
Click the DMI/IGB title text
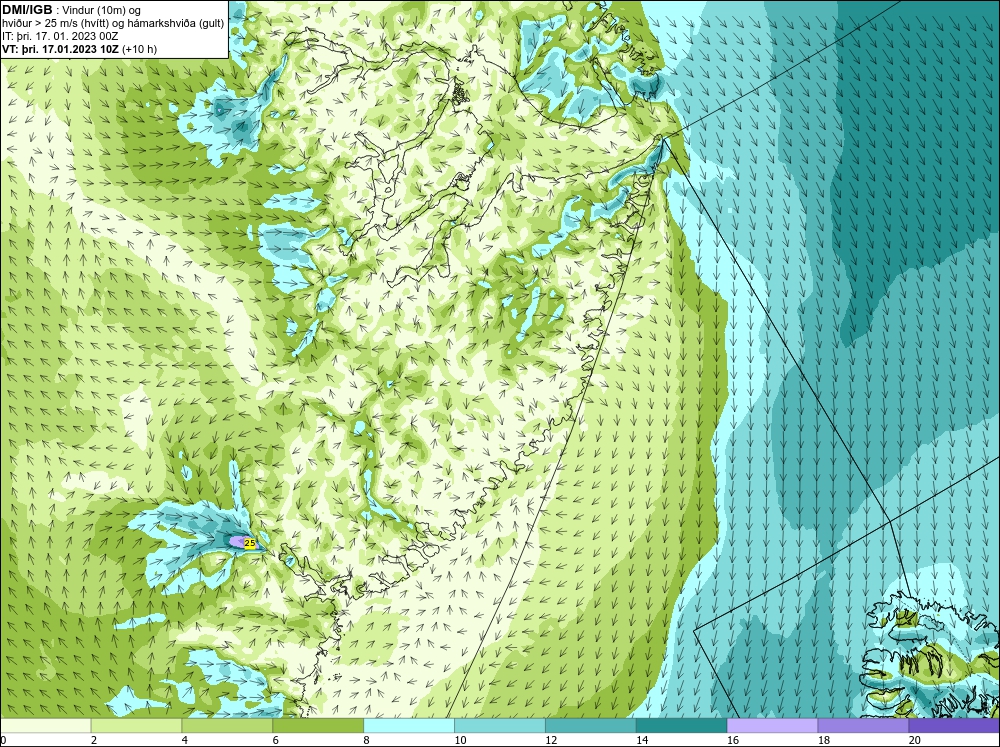point(27,10)
